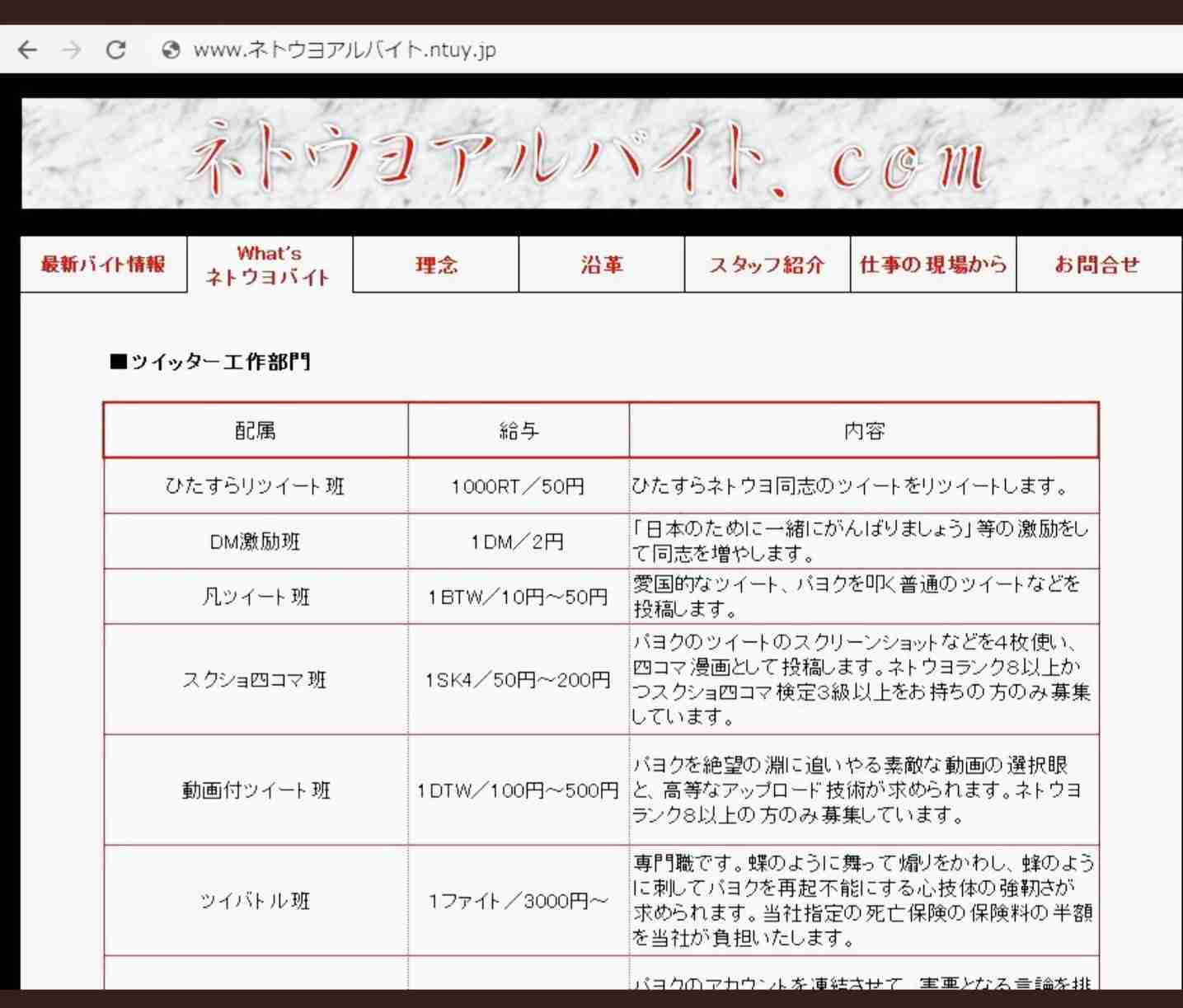The width and height of the screenshot is (1183, 1008).
Task: Open the スタッフ紹介 tab
Action: 768,265
